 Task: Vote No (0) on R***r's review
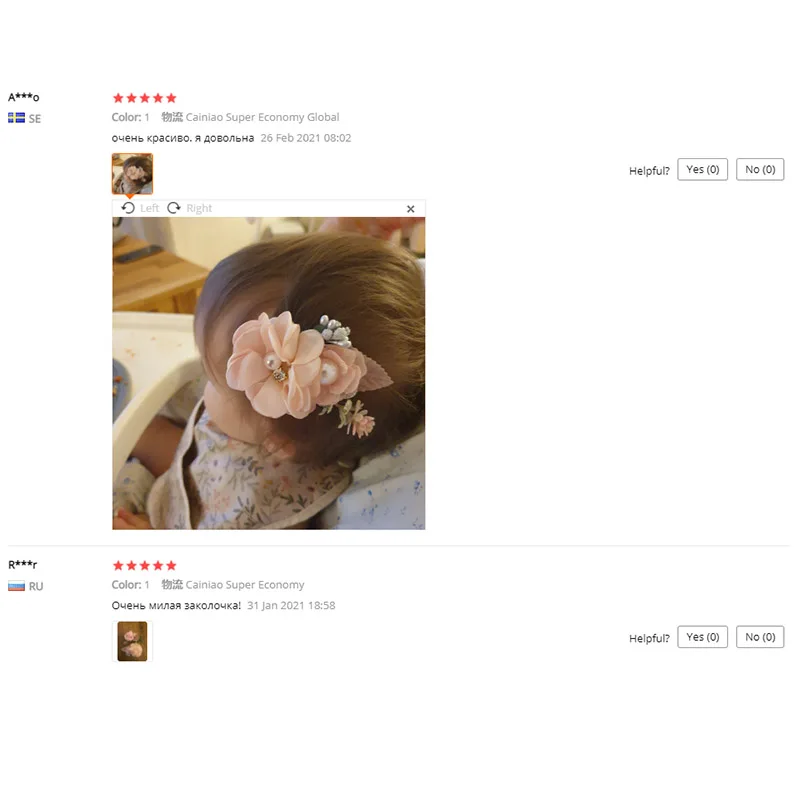[760, 637]
